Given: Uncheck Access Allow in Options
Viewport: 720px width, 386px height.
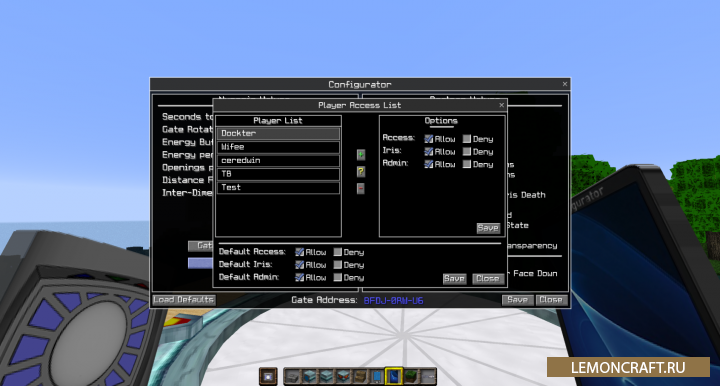Looking at the screenshot, I should pos(428,139).
